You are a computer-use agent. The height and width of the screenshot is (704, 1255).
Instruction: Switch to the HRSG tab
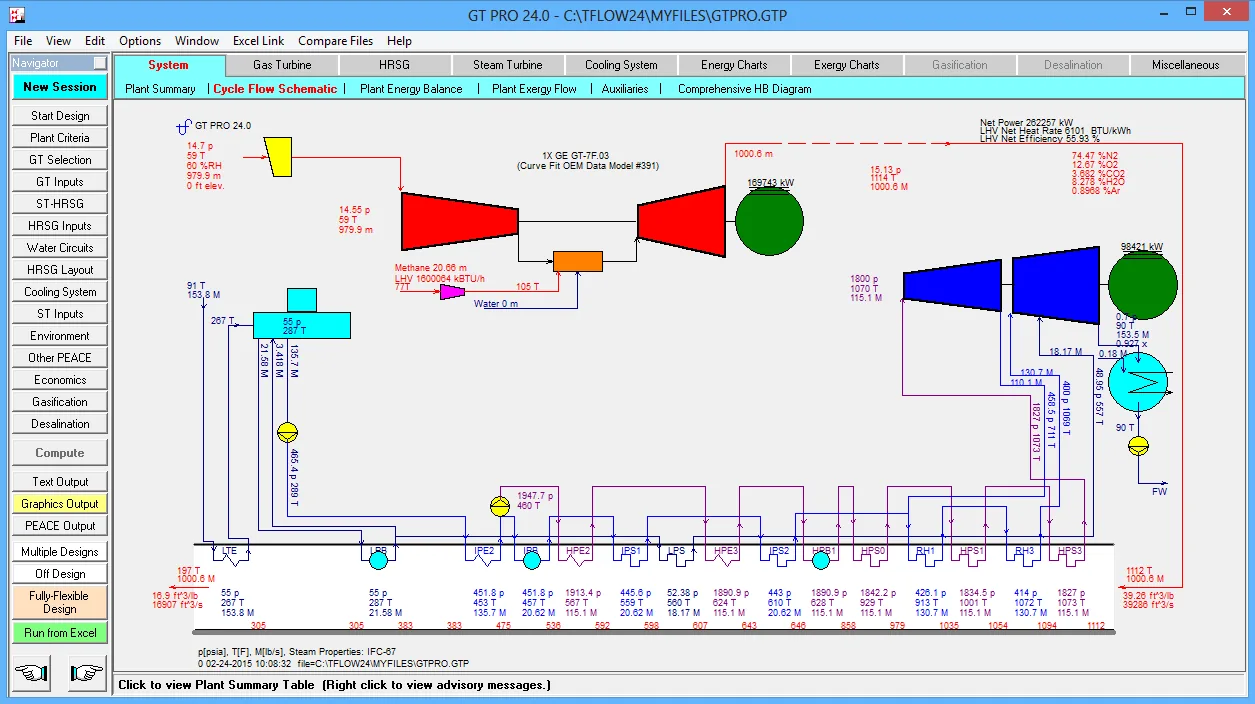tap(394, 65)
